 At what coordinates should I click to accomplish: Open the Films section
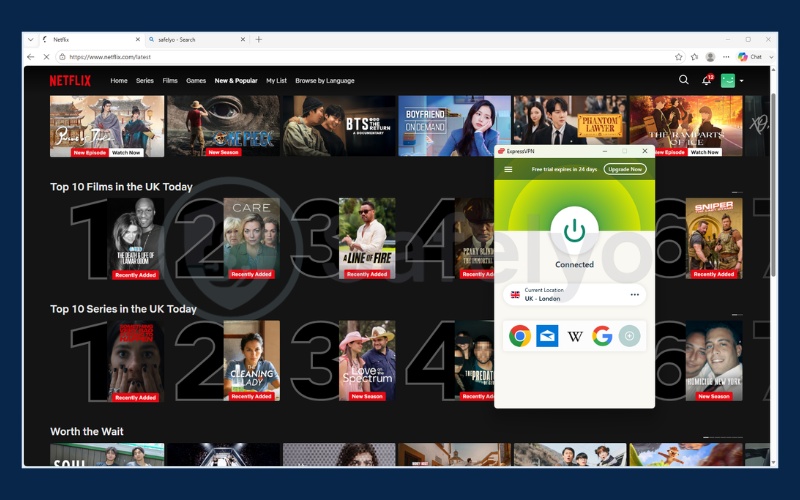[x=170, y=81]
